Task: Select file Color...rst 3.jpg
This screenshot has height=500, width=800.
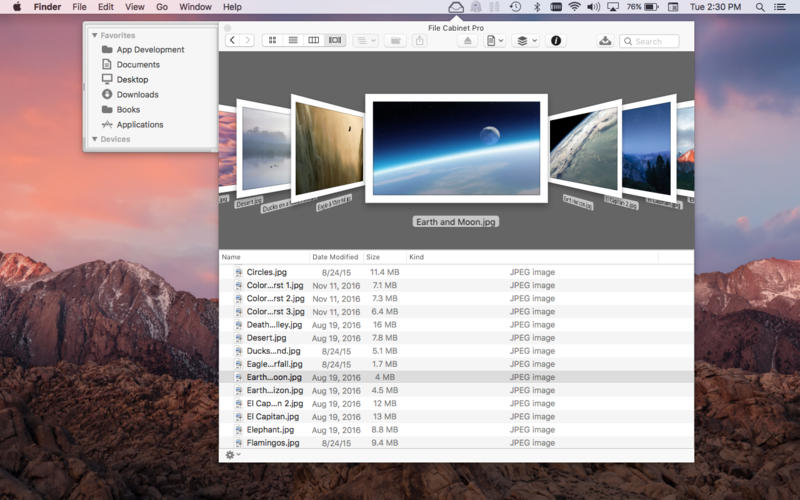Action: point(456,311)
